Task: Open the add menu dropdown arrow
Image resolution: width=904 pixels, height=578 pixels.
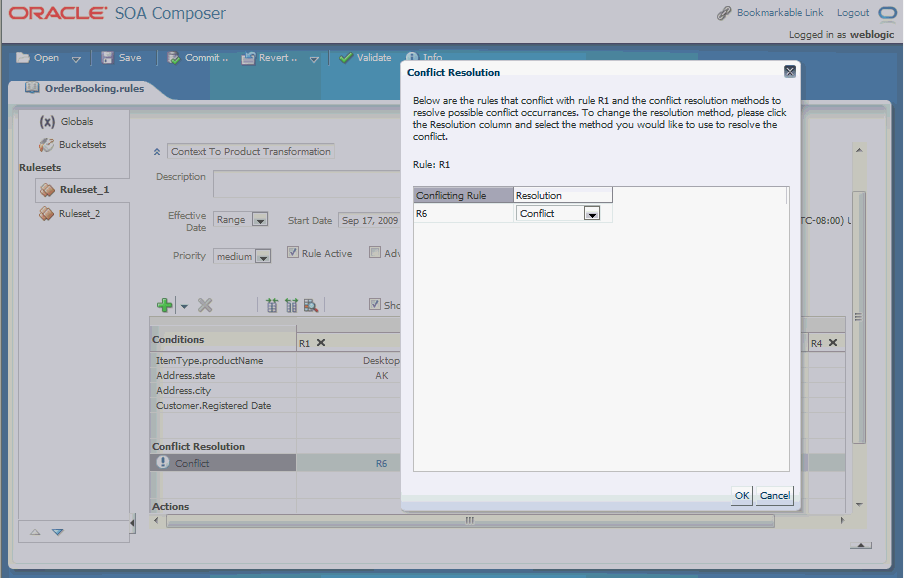Action: click(184, 307)
